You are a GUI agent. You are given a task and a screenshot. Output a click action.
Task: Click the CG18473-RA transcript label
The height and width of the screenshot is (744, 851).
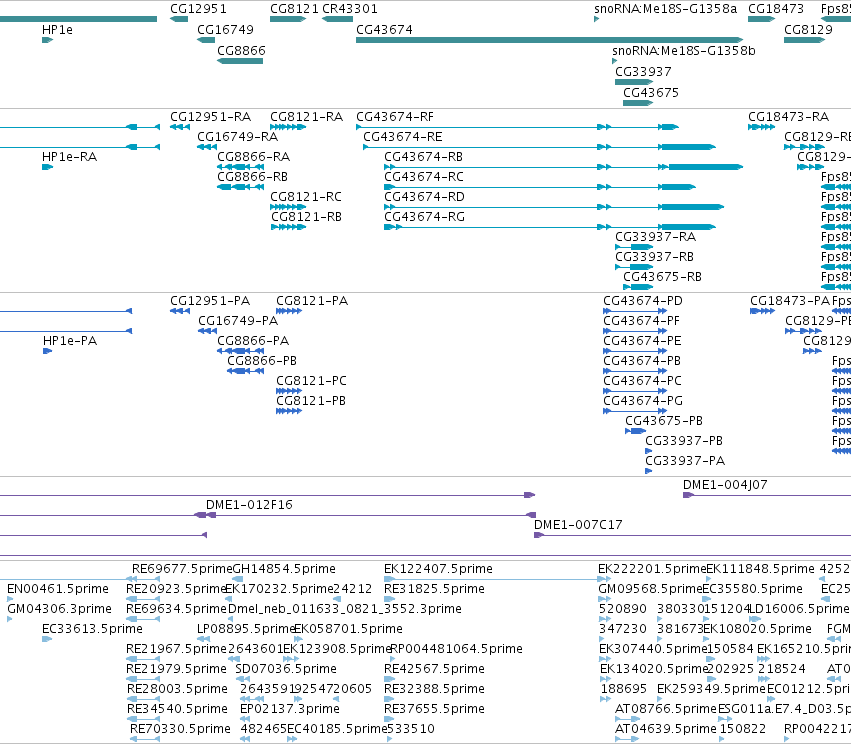click(x=788, y=117)
